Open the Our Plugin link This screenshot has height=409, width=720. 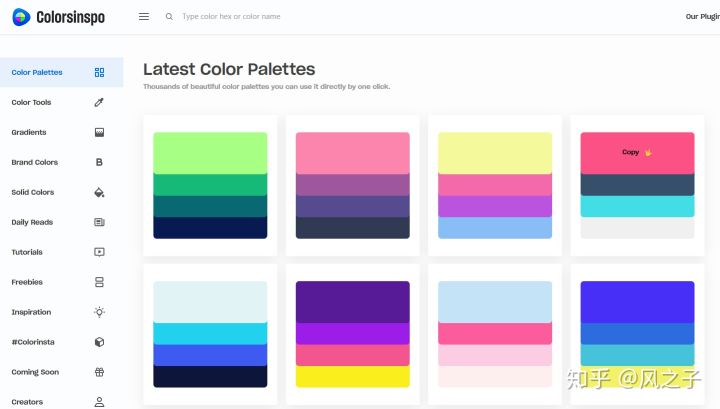tap(701, 17)
